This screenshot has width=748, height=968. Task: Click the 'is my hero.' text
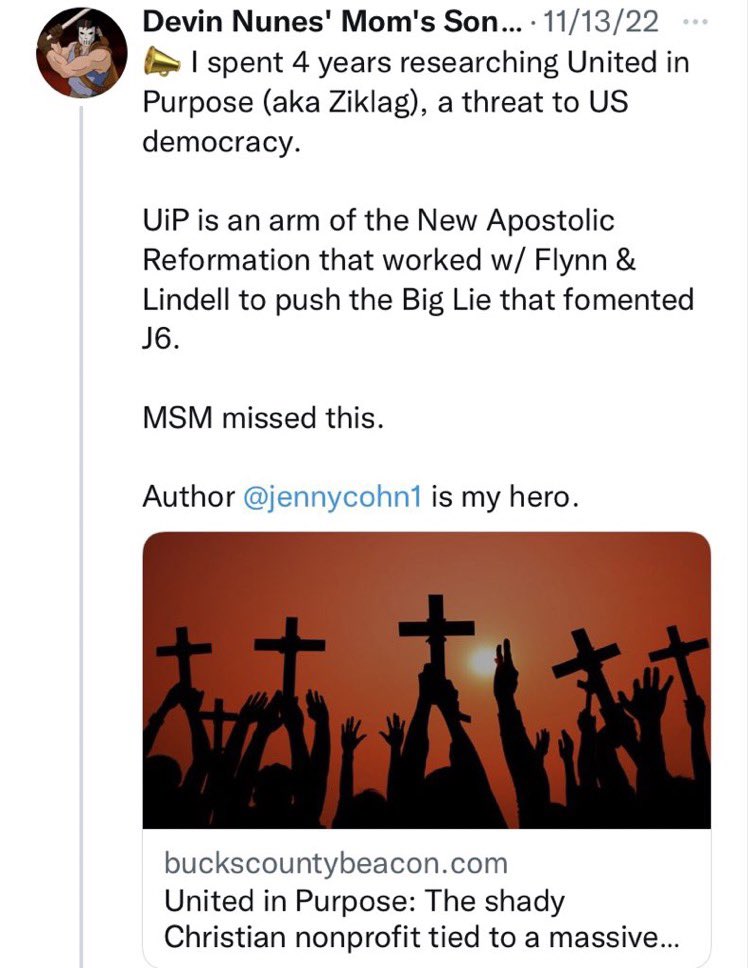505,497
